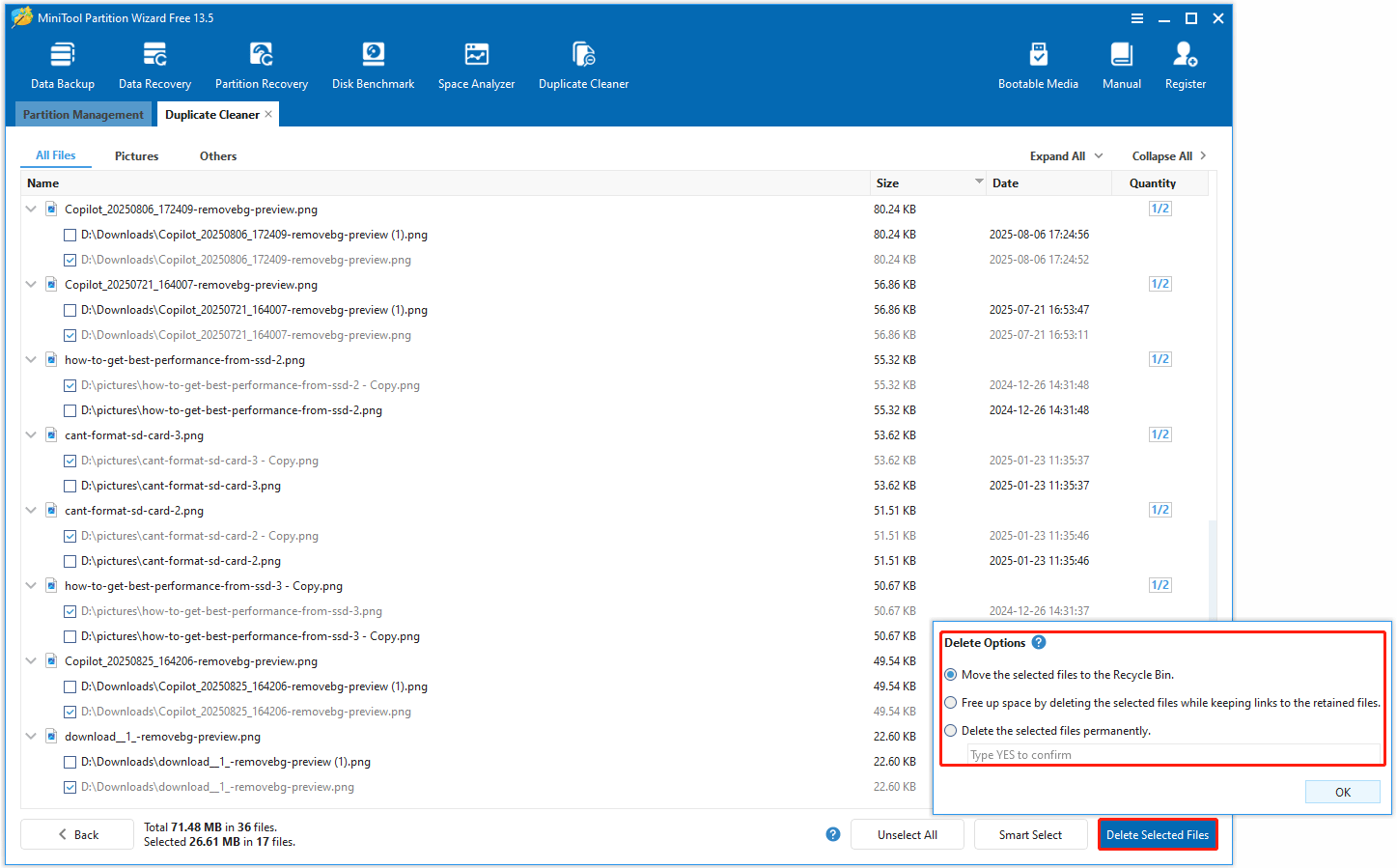Screen dimensions: 1397x868
Task: Open the Data Backup tool
Action: click(62, 63)
